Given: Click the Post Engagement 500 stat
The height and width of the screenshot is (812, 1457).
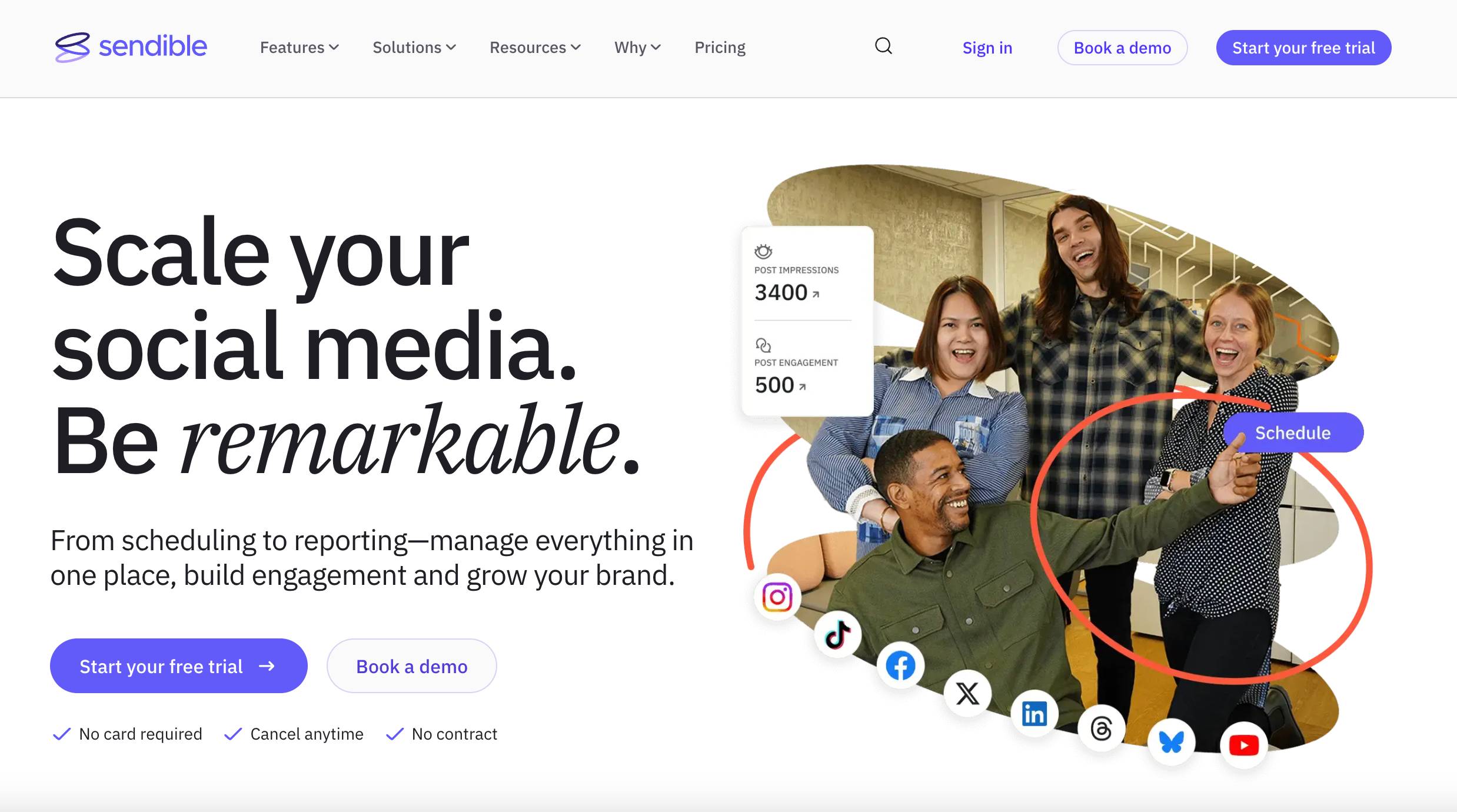Looking at the screenshot, I should 796,377.
